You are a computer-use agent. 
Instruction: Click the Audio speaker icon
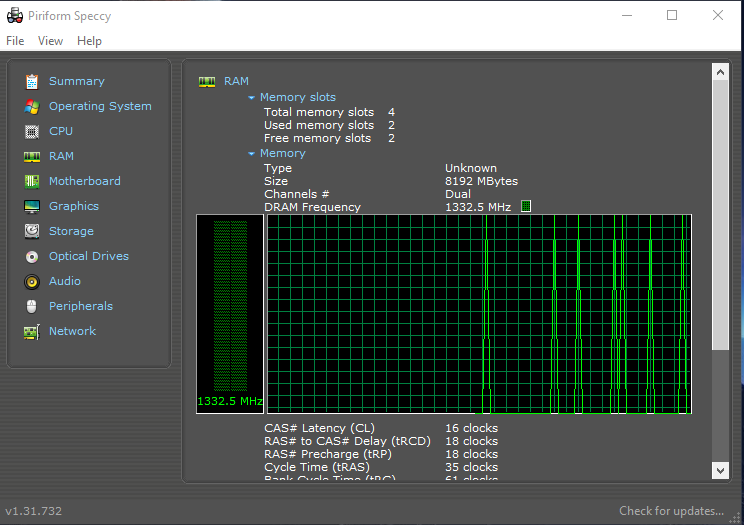[32, 282]
